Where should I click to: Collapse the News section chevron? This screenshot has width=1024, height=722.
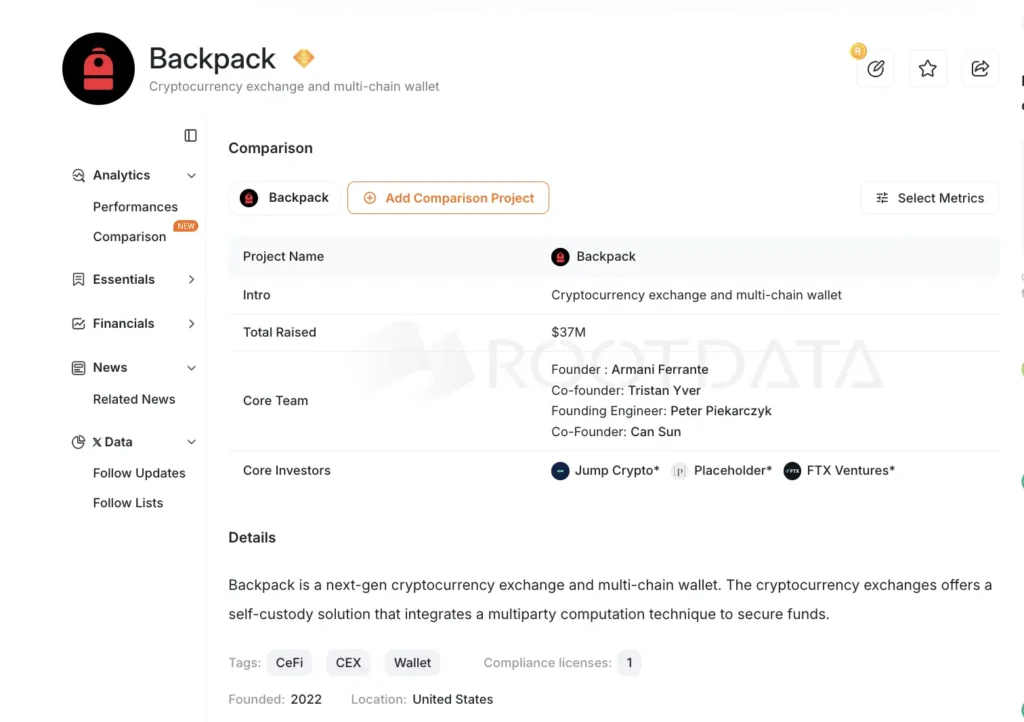coord(191,368)
